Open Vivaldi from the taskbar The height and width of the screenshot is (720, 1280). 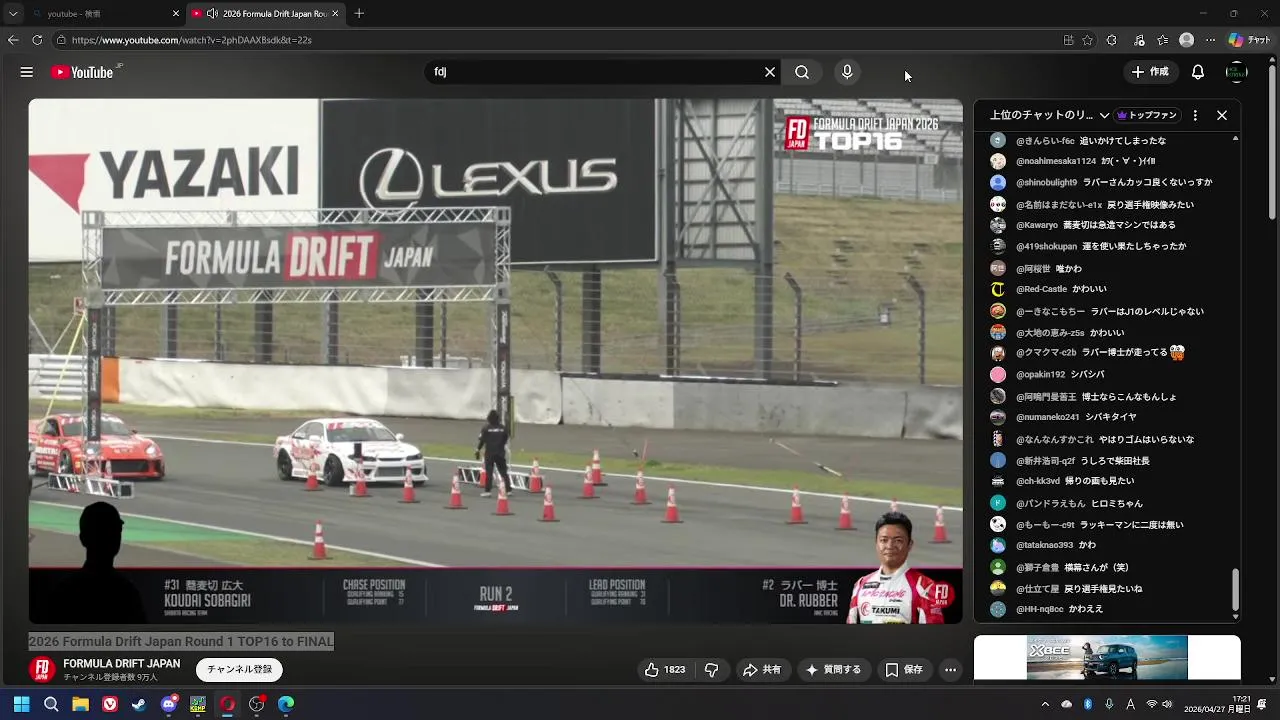point(110,704)
